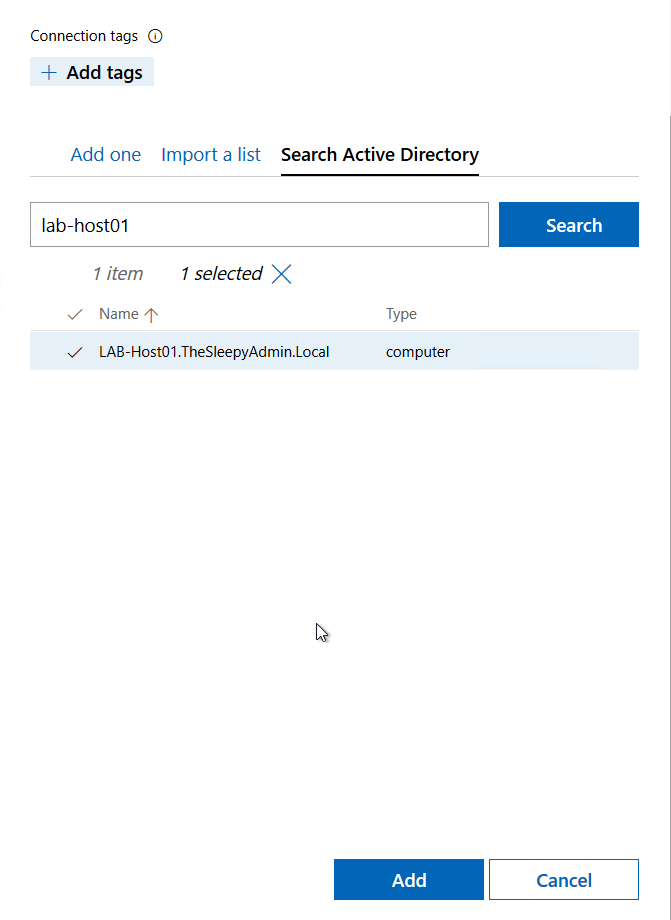Viewport: 671px width, 920px height.
Task: Click the Connection tags info icon
Action: coord(155,36)
